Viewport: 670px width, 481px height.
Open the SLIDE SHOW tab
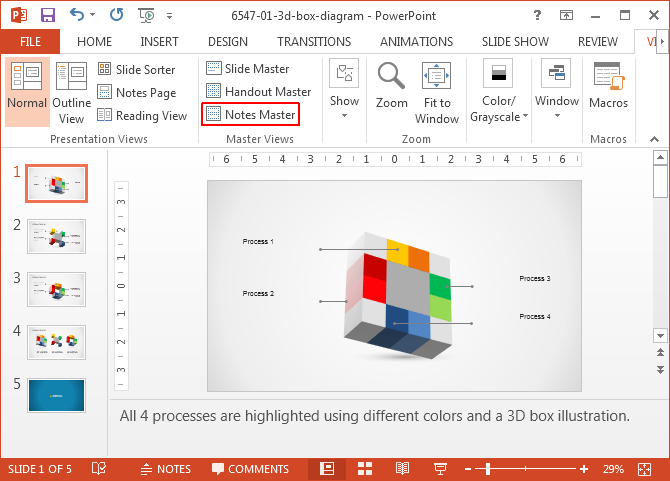[515, 41]
